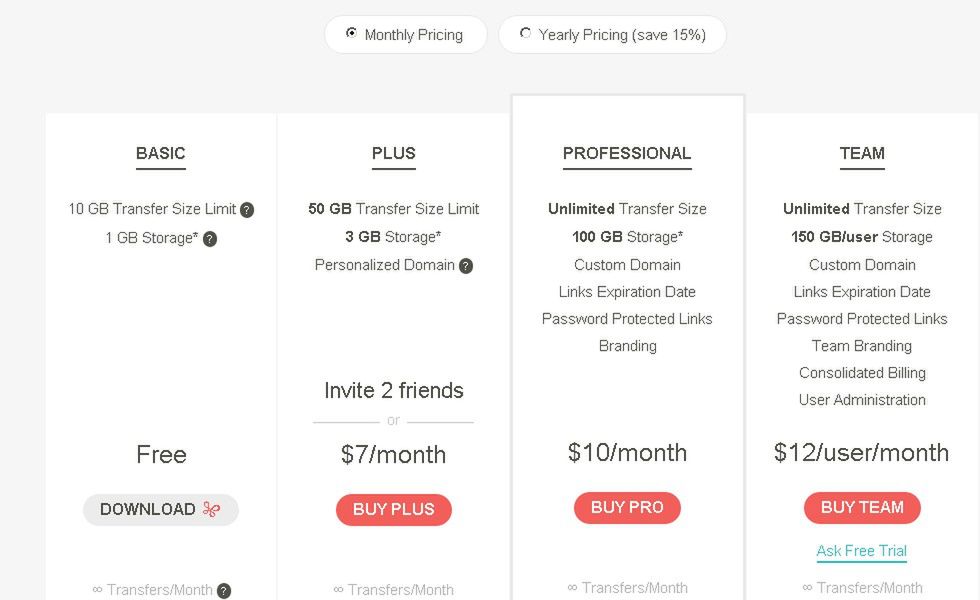Viewport: 980px width, 600px height.
Task: Click the PLUS plan heading
Action: (x=394, y=154)
